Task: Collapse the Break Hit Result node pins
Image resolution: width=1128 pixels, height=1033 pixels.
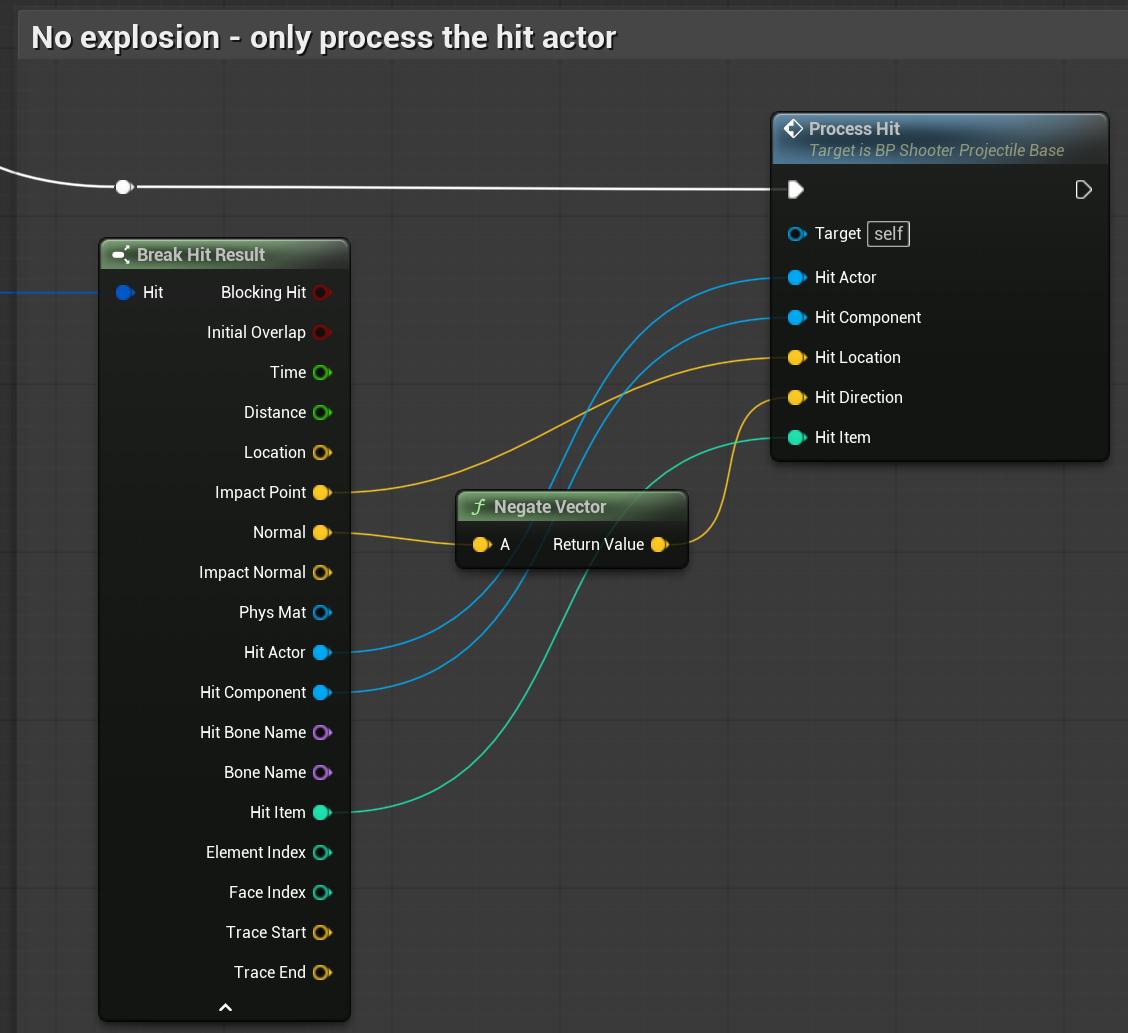Action: 225,1007
